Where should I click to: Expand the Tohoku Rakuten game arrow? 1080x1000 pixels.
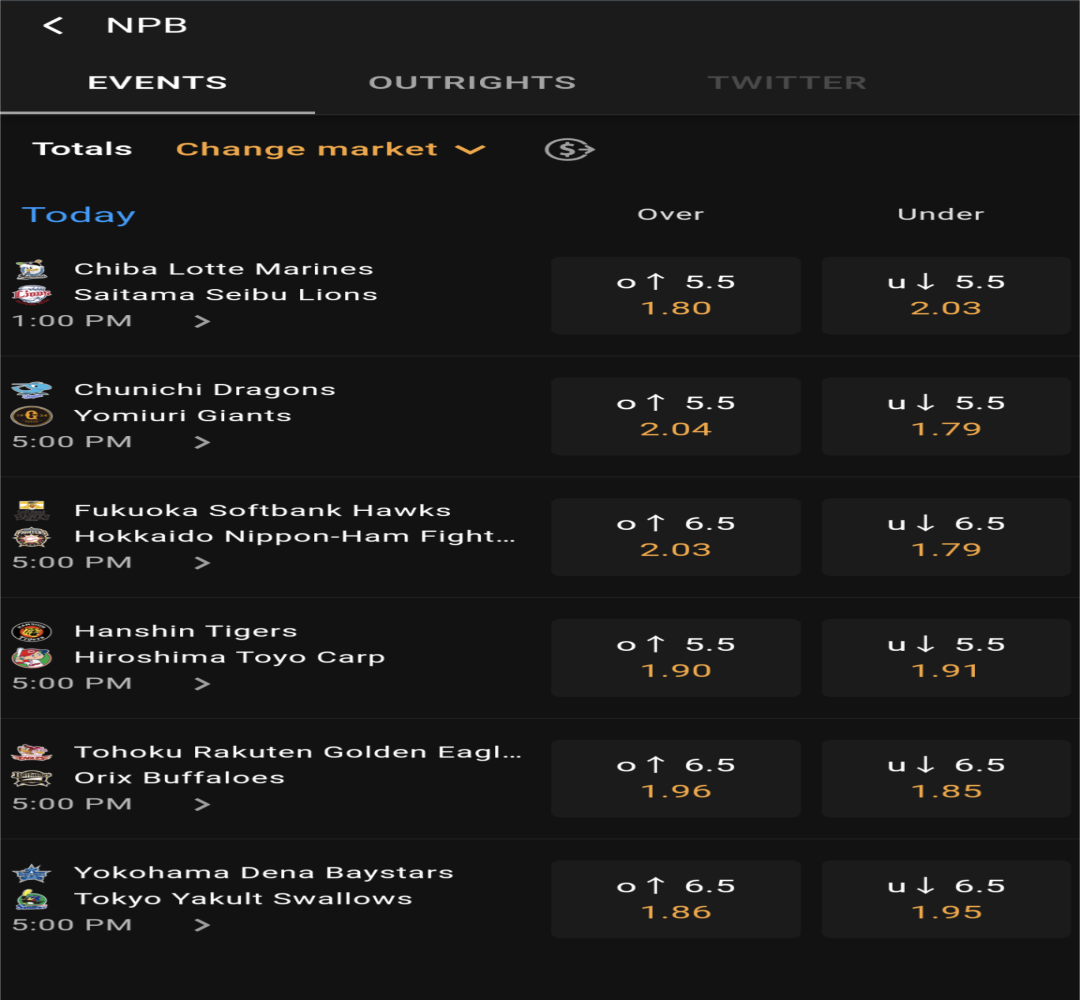[202, 804]
